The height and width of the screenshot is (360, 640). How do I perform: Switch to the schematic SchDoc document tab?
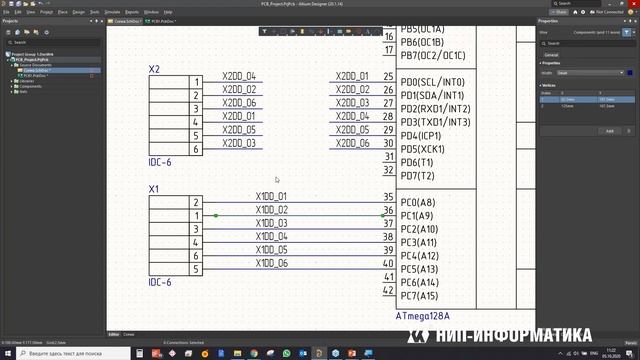click(x=125, y=21)
